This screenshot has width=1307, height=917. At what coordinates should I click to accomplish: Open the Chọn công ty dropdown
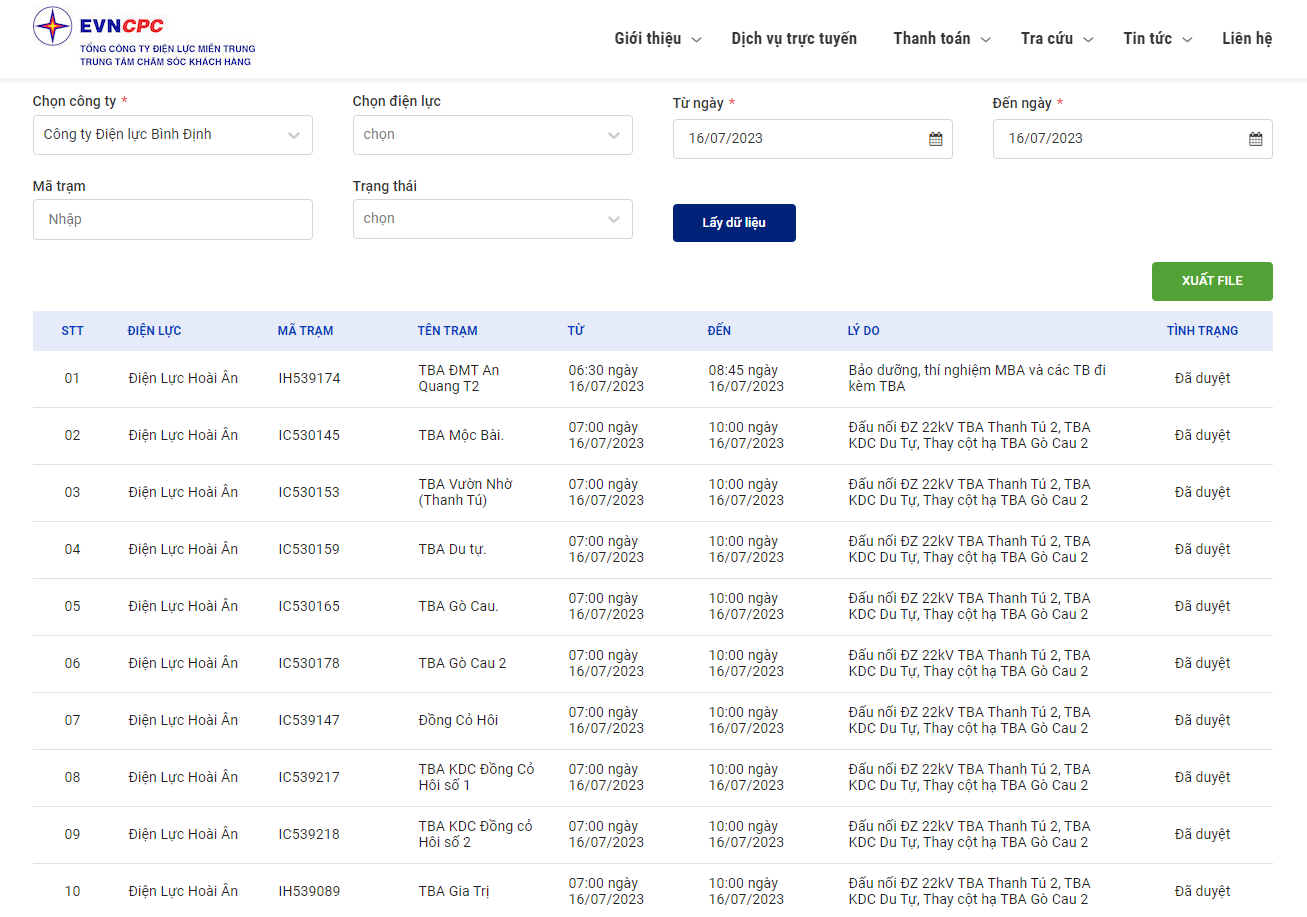click(173, 135)
